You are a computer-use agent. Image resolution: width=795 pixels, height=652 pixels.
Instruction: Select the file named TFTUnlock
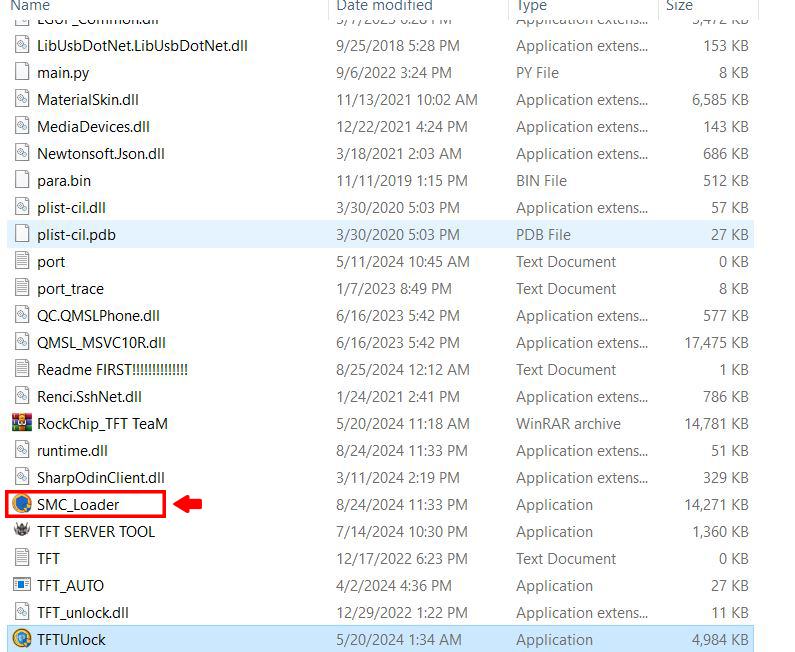point(71,640)
